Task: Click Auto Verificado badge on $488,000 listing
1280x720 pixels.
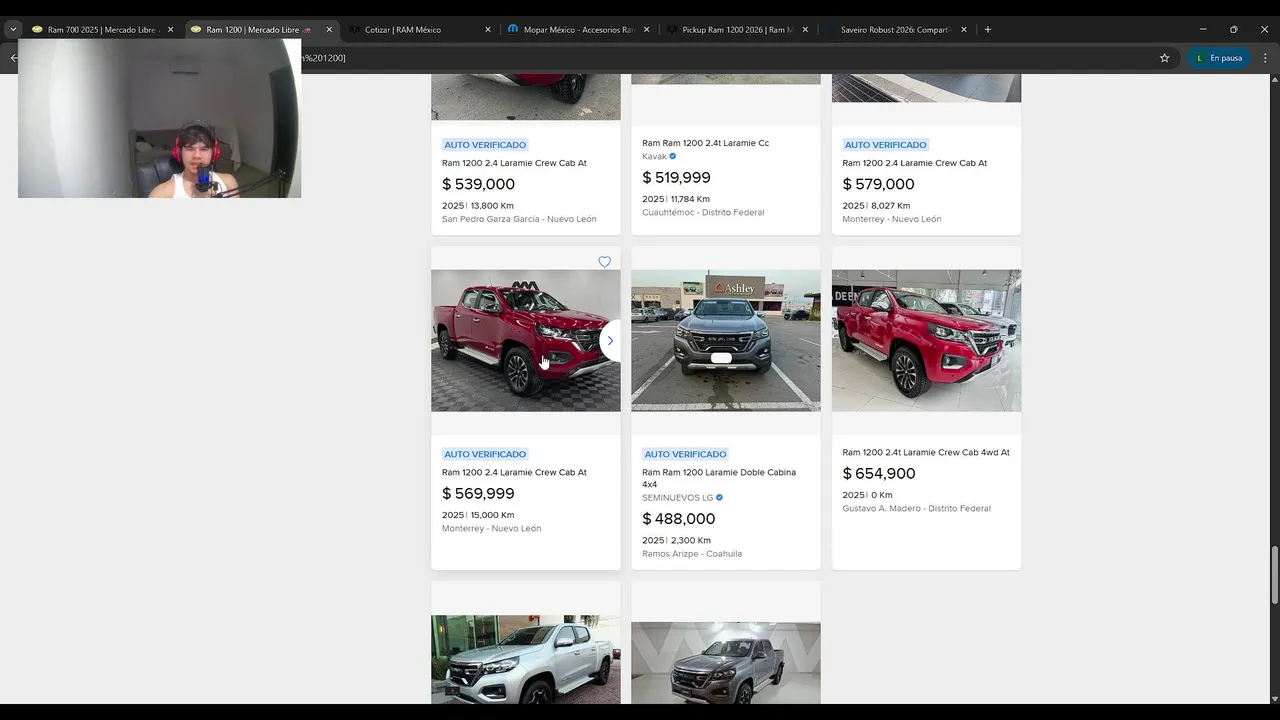Action: click(685, 454)
